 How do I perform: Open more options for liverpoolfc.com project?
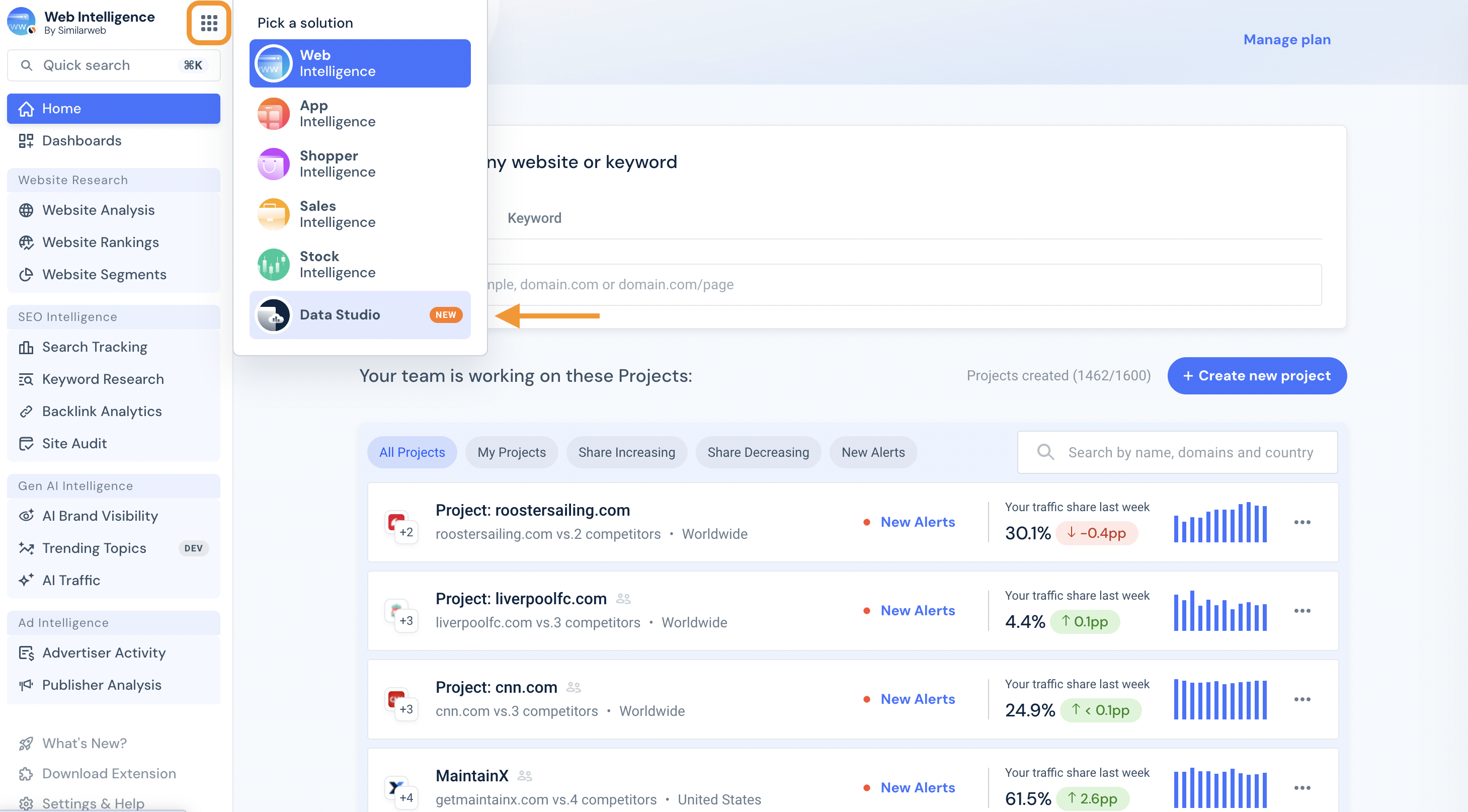click(1302, 611)
